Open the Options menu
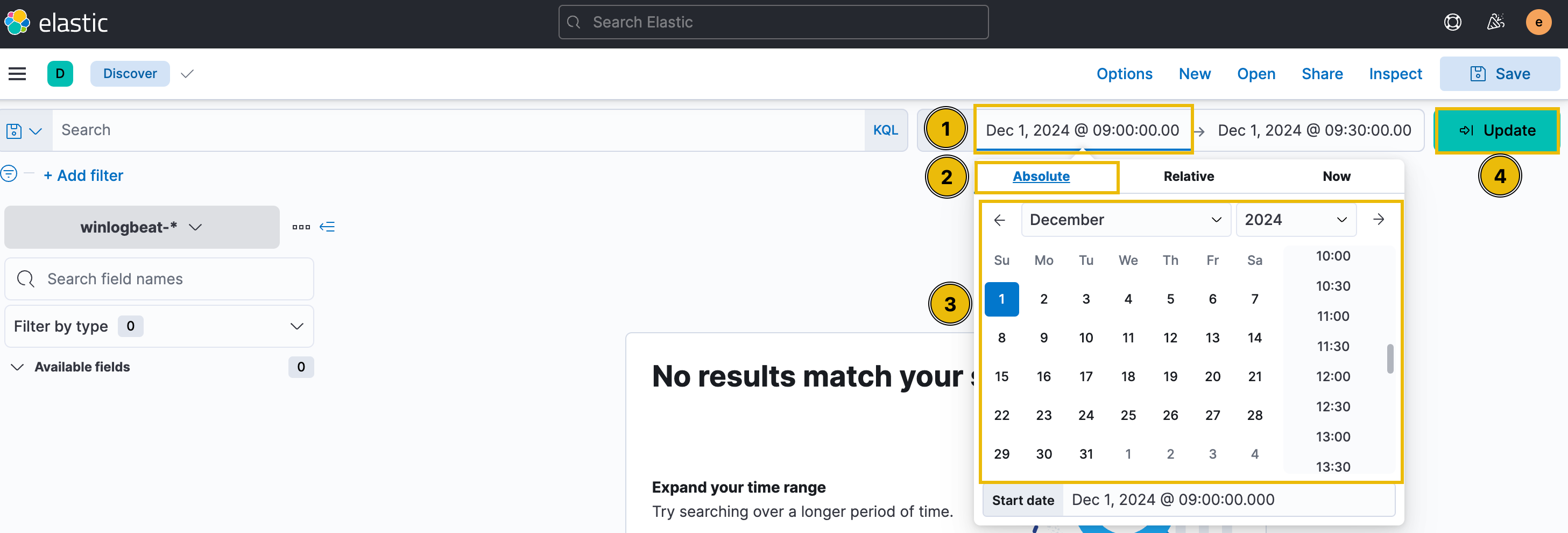This screenshot has width=1568, height=533. 1124,74
